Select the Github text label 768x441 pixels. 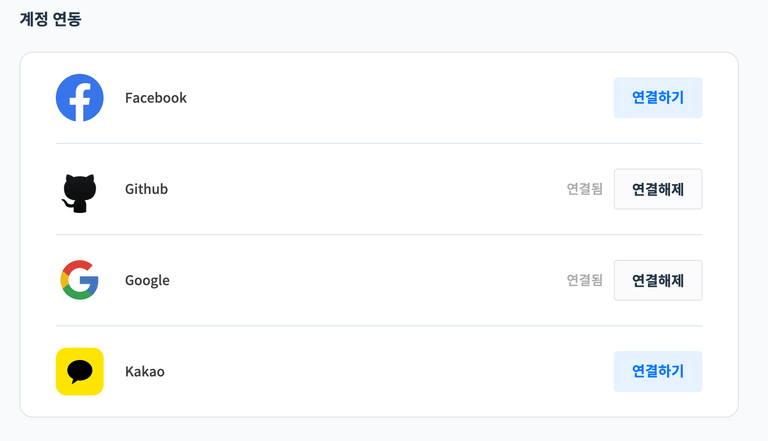point(146,189)
